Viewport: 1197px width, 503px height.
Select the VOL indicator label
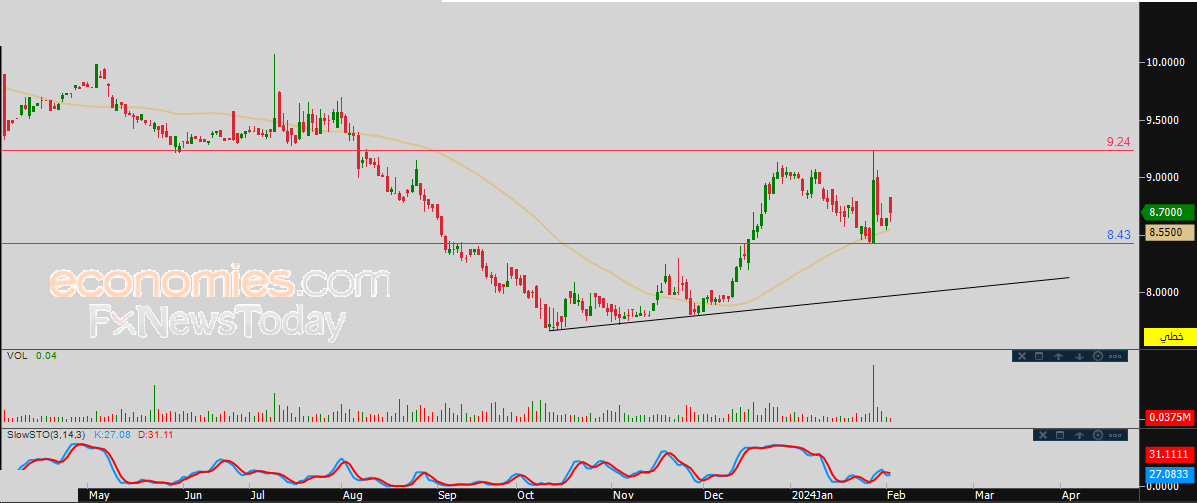click(x=16, y=356)
